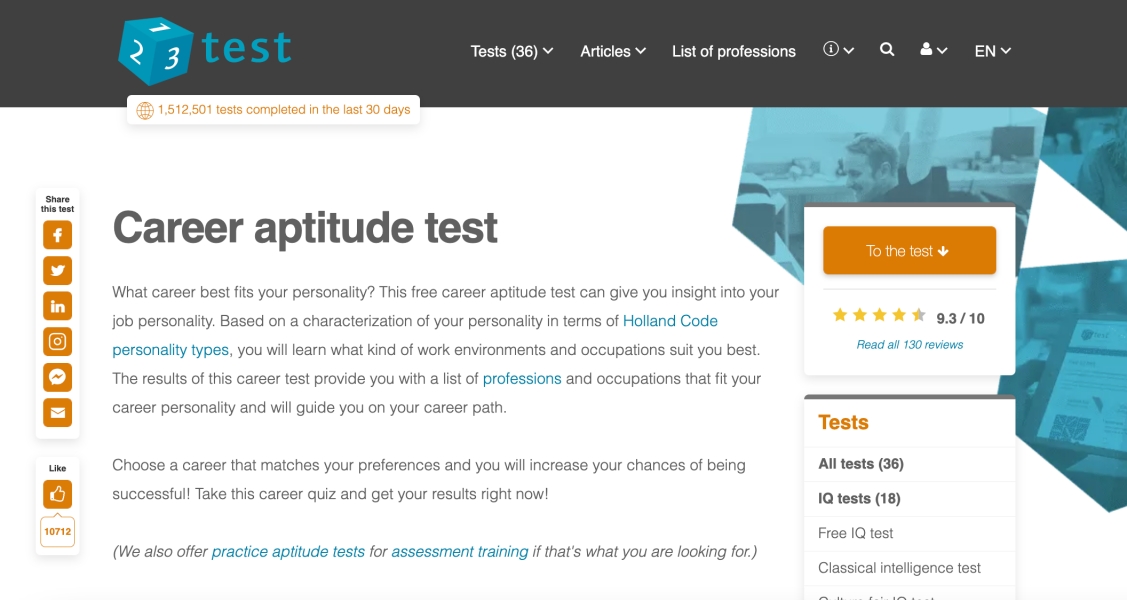Click the thumbs-up Like button
The image size is (1127, 600).
58,494
